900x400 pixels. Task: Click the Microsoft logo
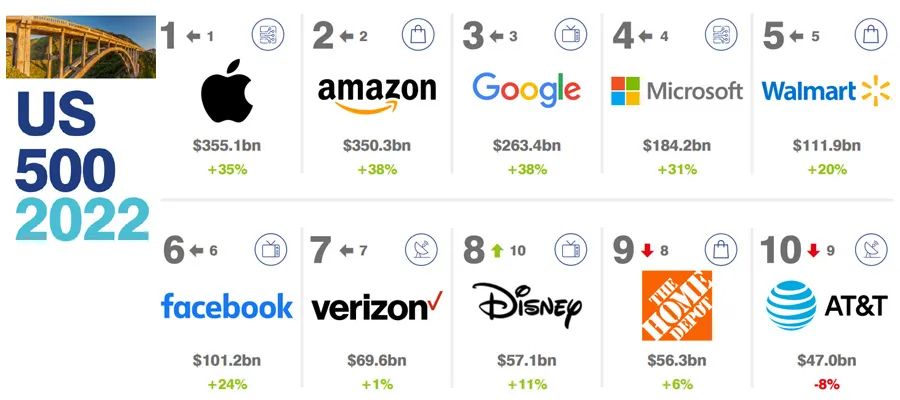[677, 91]
